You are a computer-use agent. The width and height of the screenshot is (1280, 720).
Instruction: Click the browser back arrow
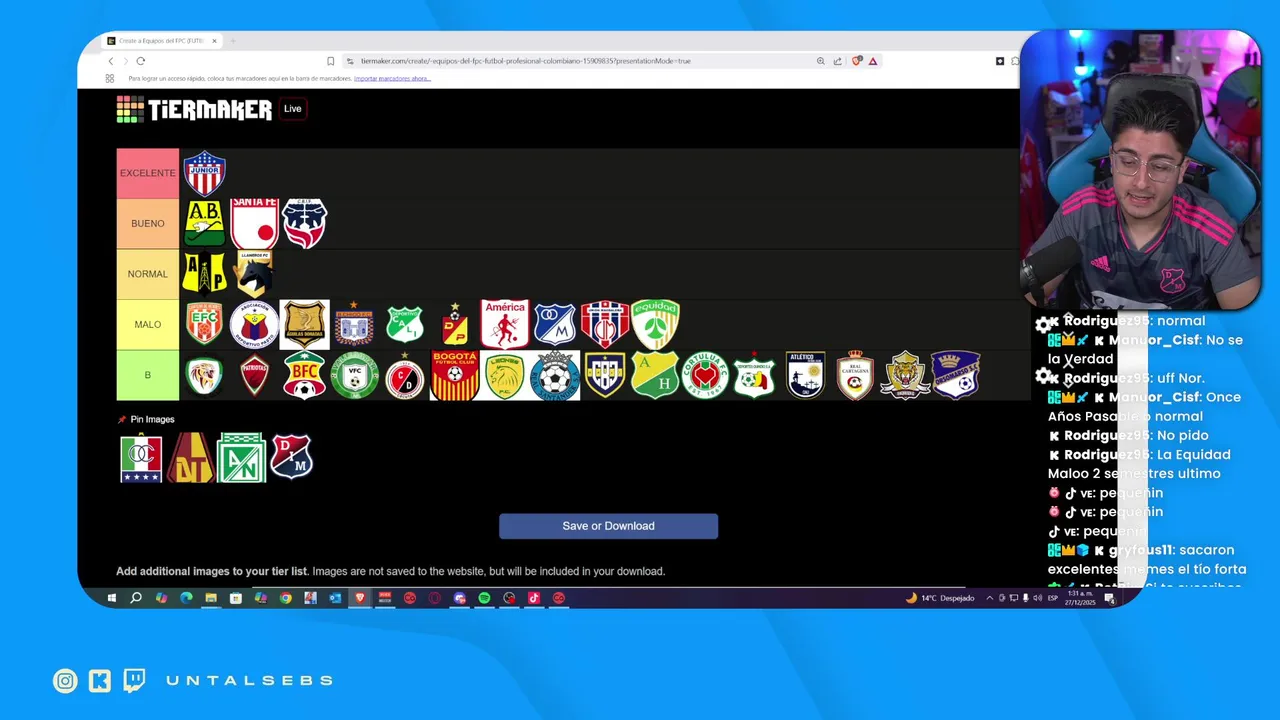pos(111,61)
